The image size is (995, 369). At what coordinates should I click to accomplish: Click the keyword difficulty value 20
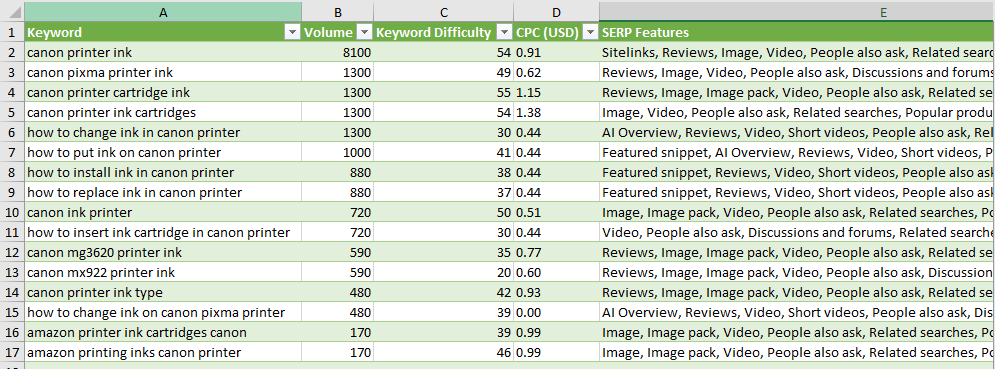click(444, 272)
